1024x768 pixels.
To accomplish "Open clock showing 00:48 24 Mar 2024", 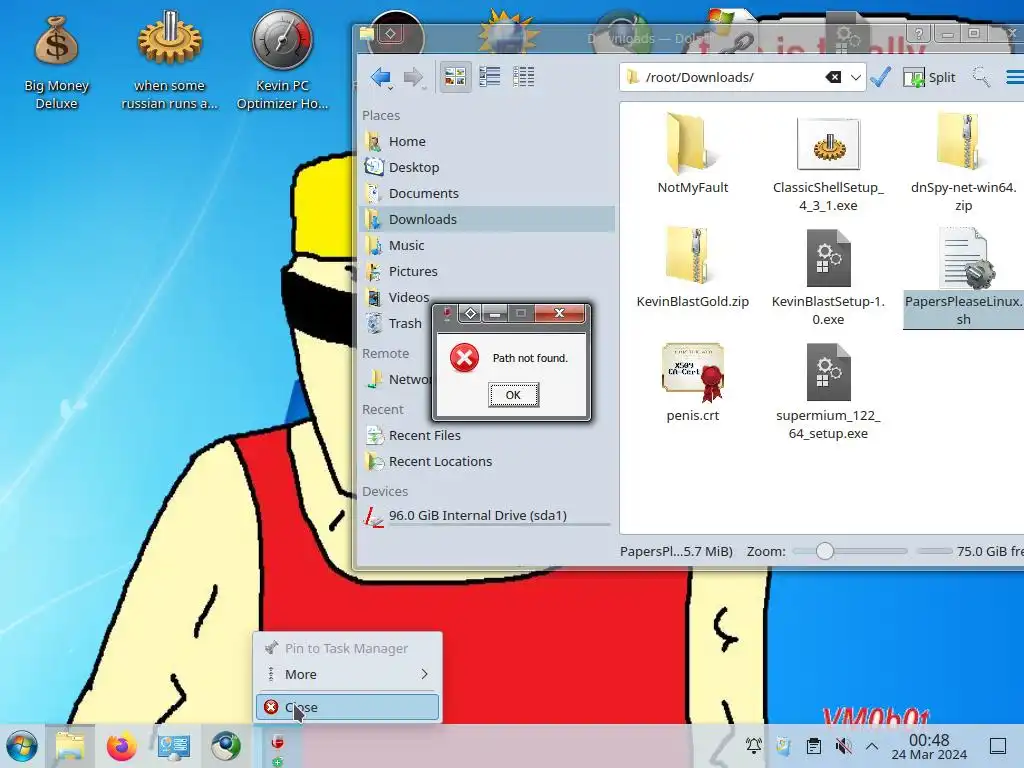I will click(x=929, y=746).
